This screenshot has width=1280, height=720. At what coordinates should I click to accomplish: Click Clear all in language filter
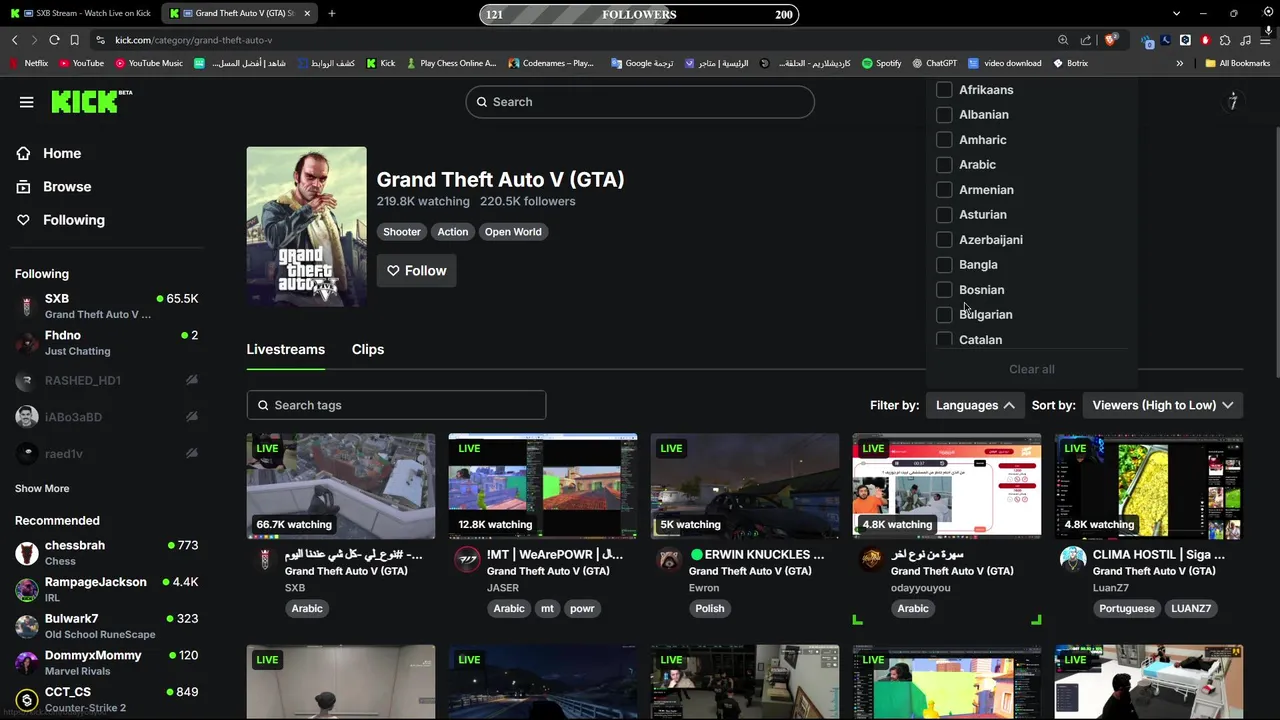click(1031, 369)
